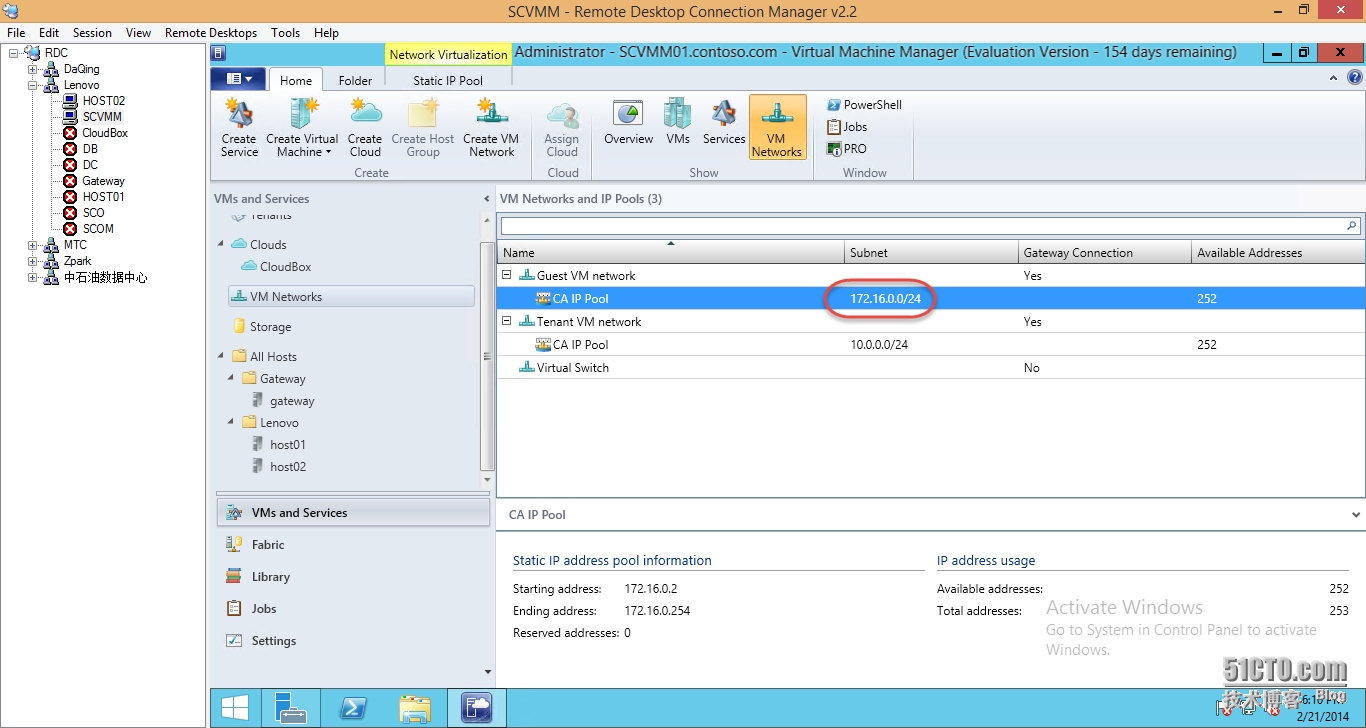Open the VMs and Services workspace
1366x728 pixels.
point(353,513)
